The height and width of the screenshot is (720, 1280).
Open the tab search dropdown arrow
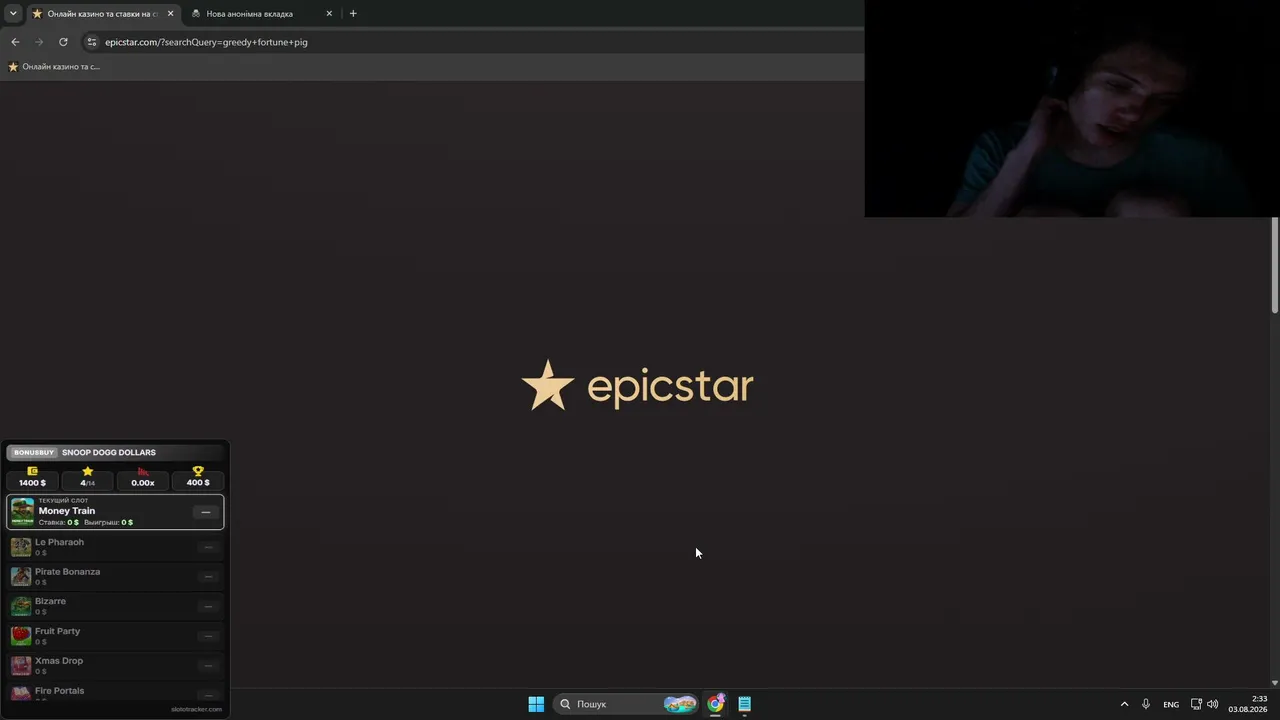13,14
